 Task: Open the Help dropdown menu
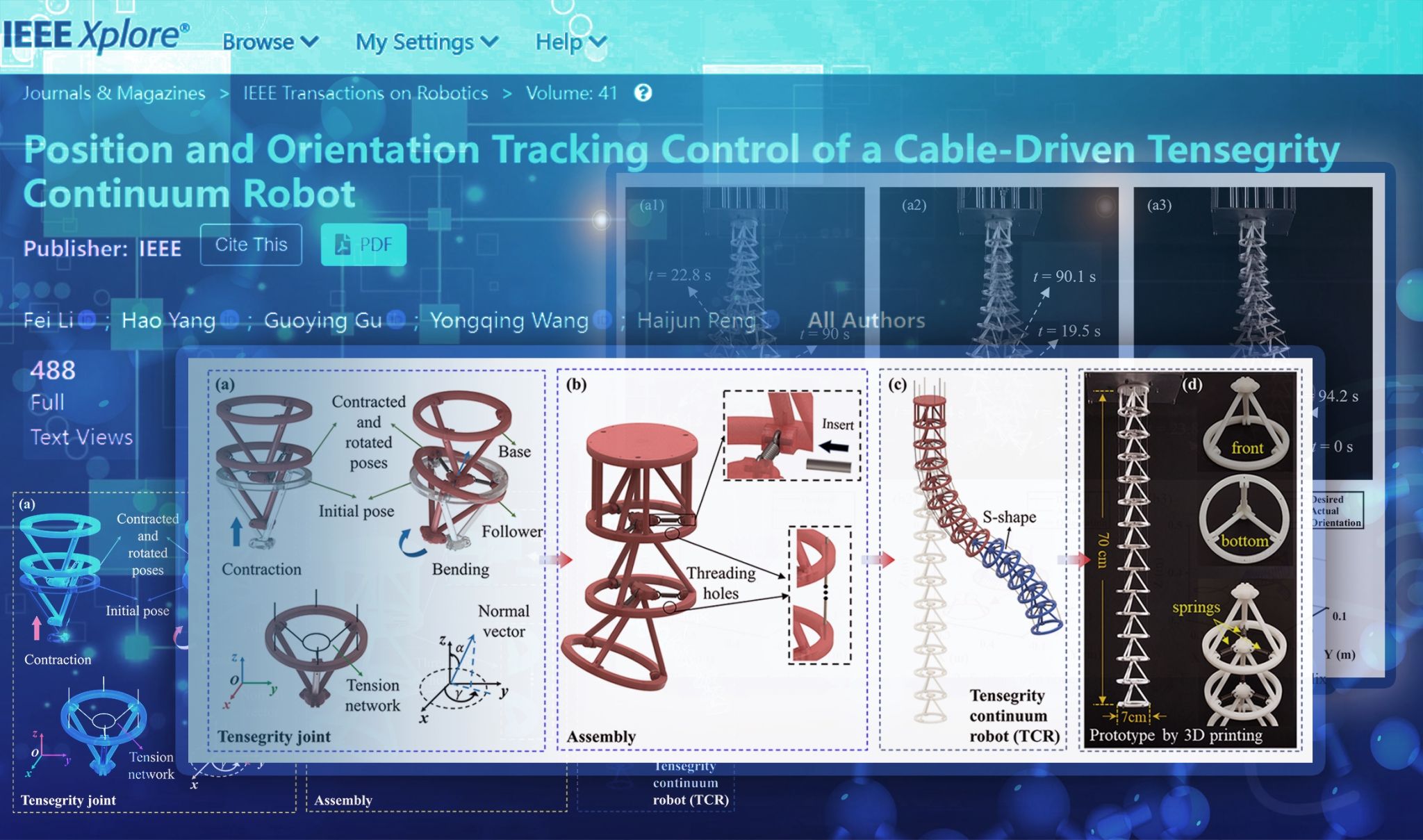point(570,42)
